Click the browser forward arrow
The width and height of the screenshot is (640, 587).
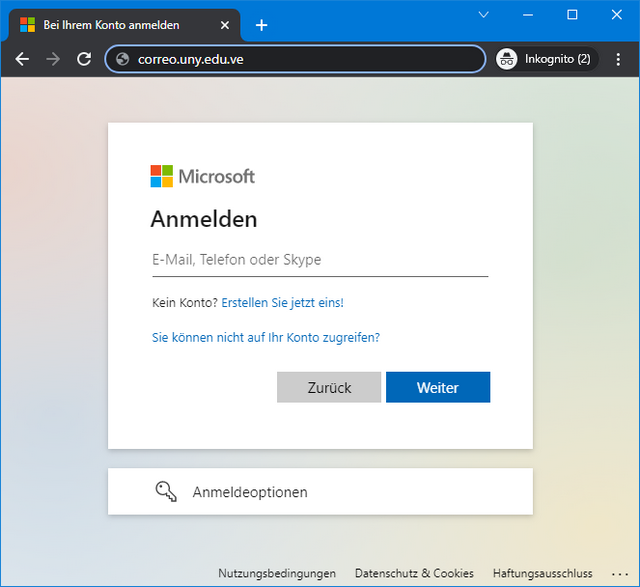(x=53, y=59)
